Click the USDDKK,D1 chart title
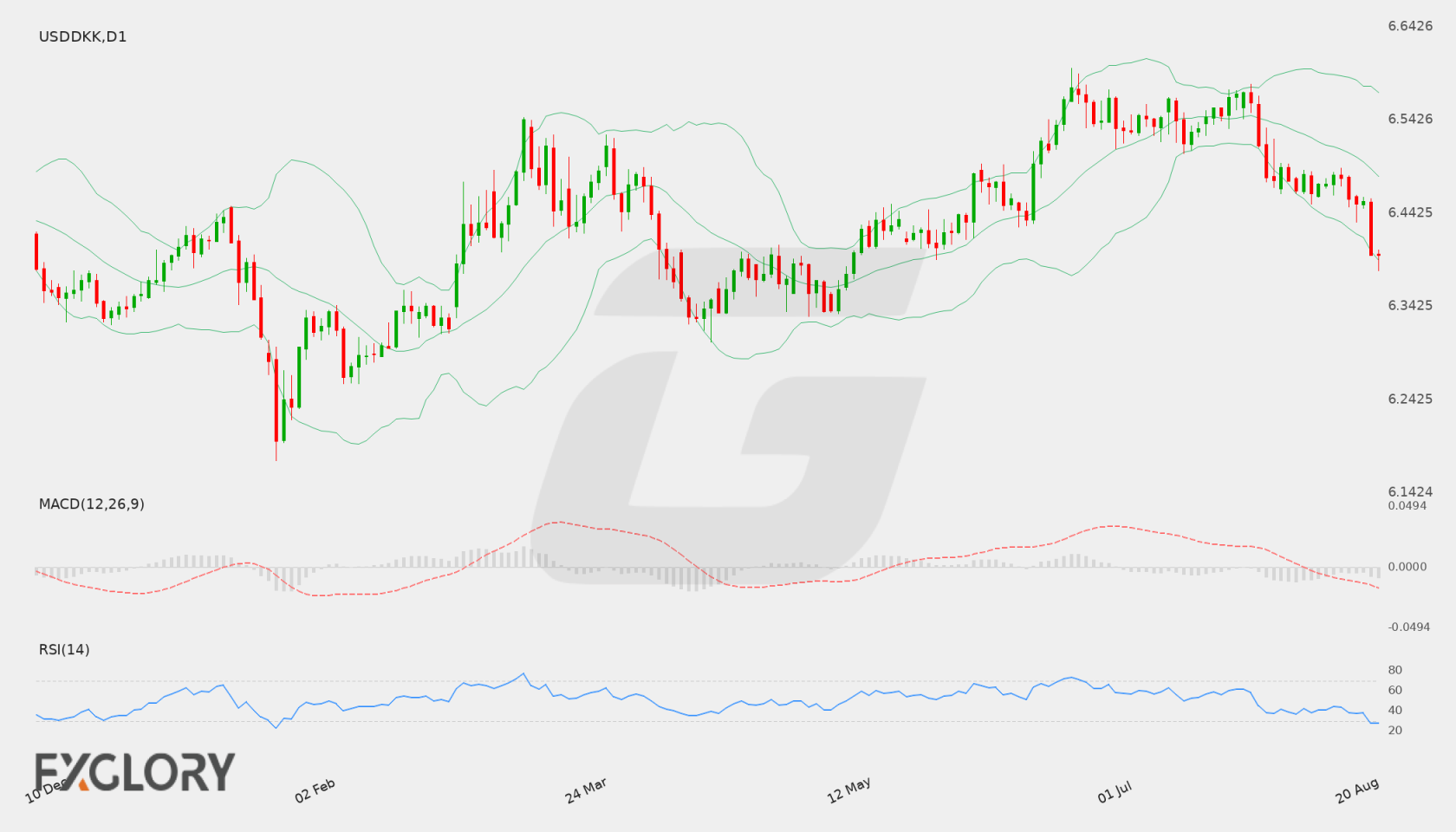Image resolution: width=1456 pixels, height=832 pixels. click(x=82, y=36)
